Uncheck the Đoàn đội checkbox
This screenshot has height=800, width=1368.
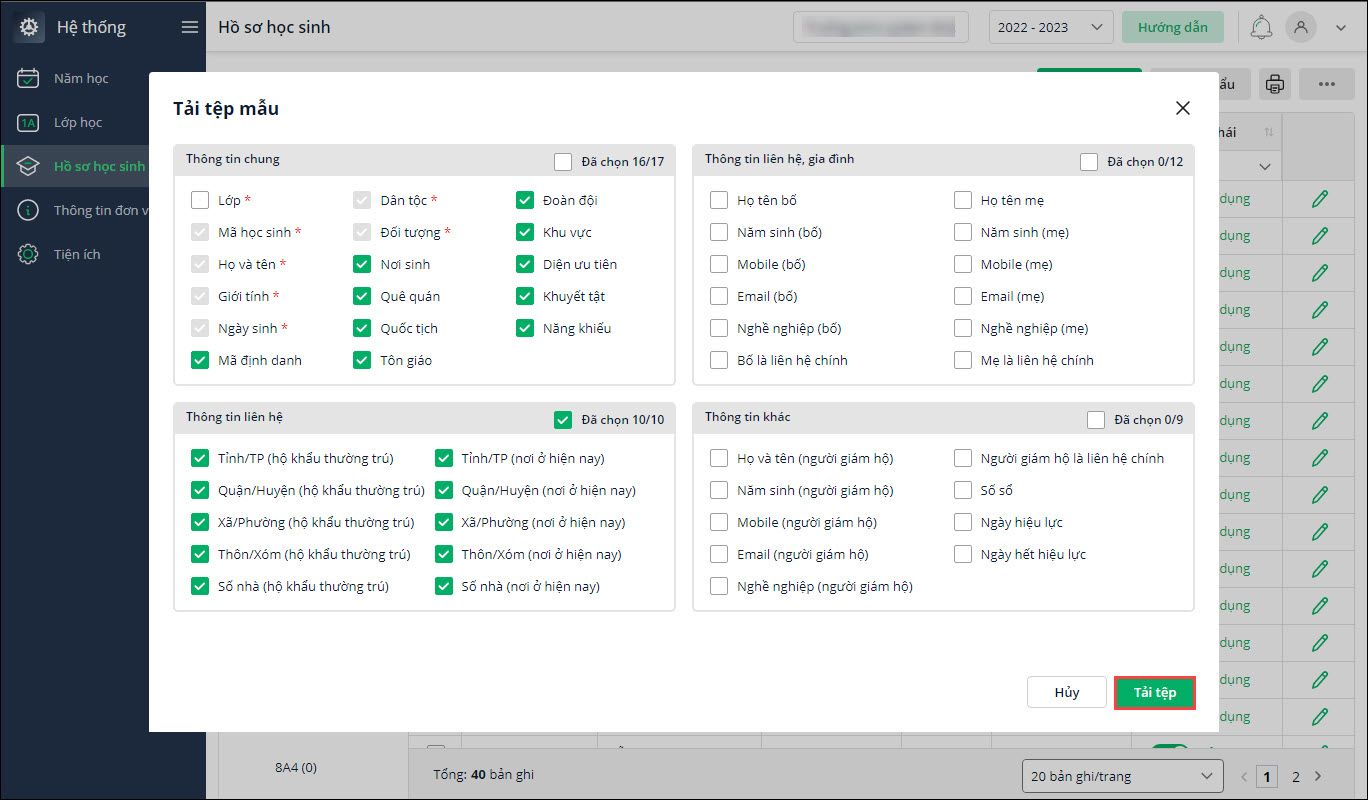[525, 200]
